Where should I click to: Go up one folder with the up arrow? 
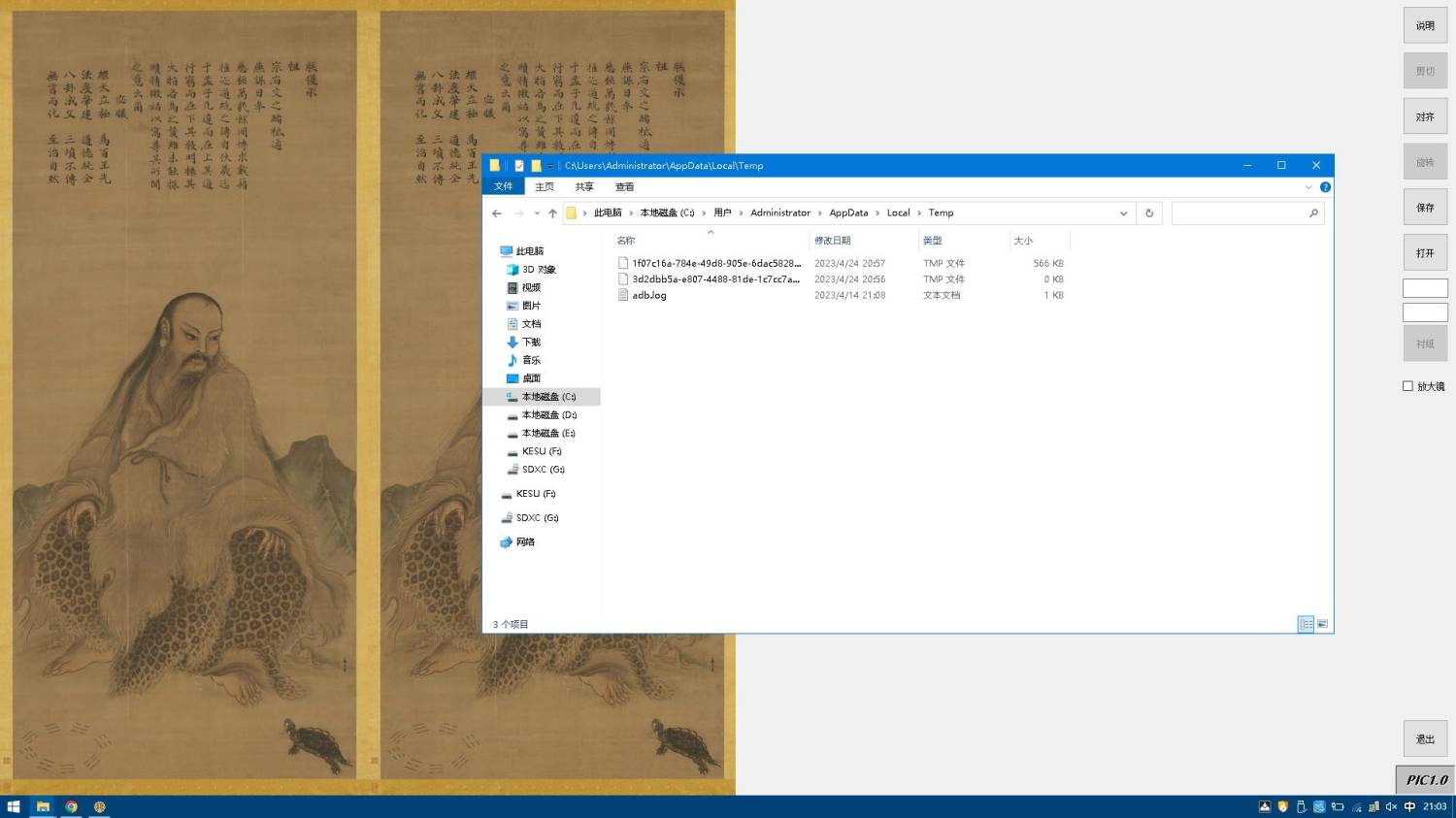pyautogui.click(x=552, y=213)
